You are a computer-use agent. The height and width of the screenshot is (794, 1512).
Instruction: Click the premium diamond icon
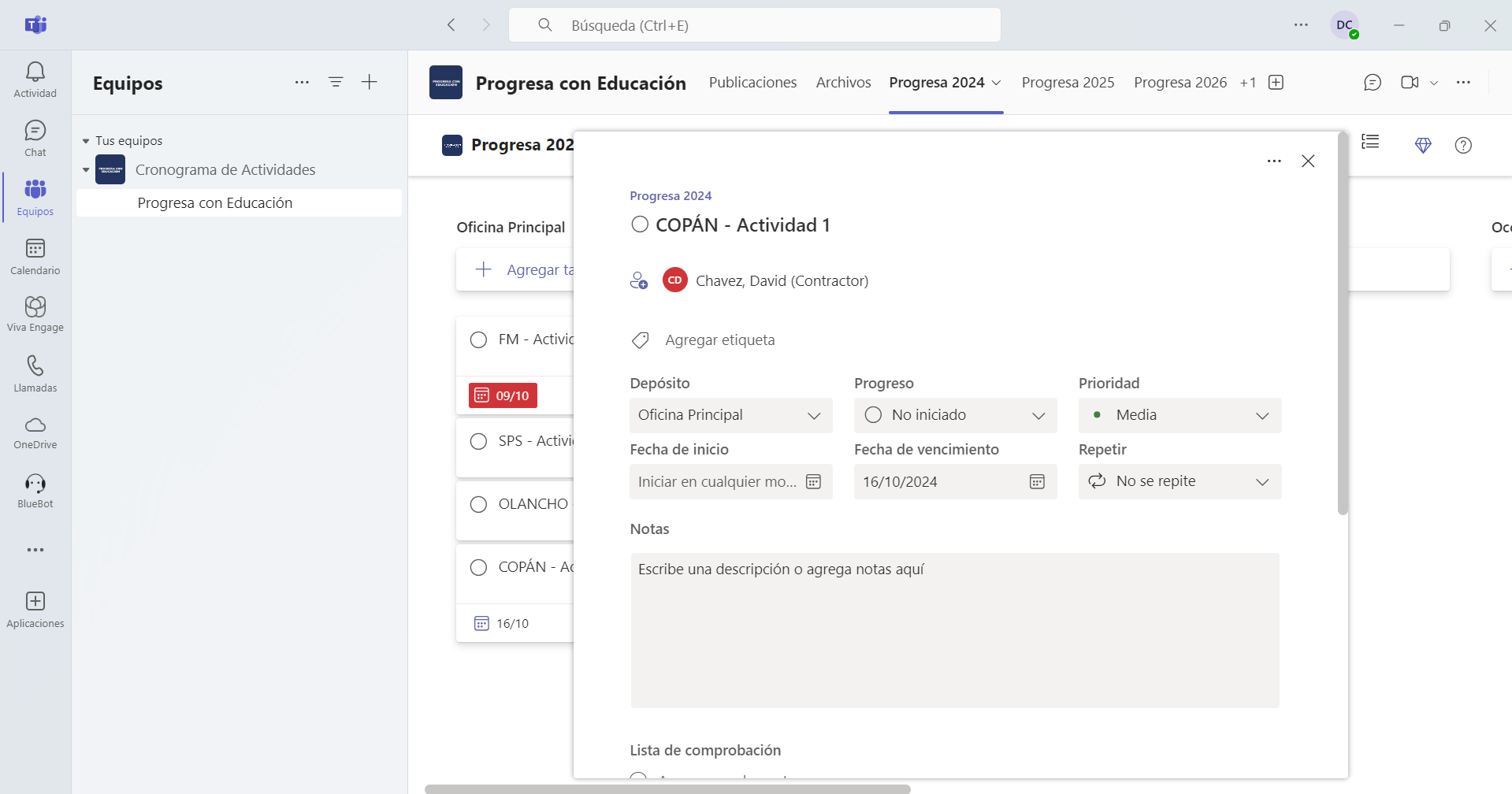[x=1423, y=145]
